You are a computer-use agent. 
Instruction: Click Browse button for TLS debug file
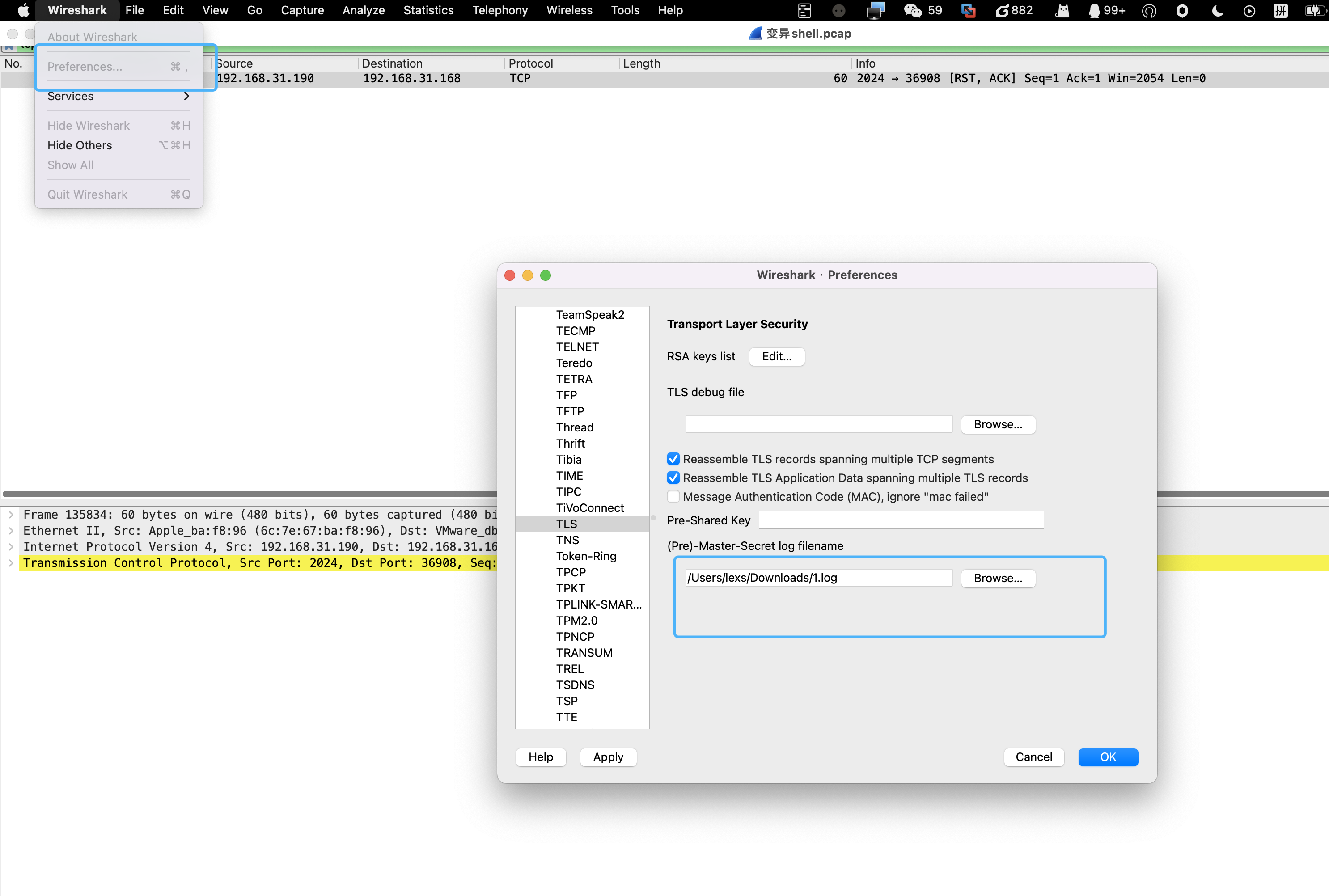[998, 424]
